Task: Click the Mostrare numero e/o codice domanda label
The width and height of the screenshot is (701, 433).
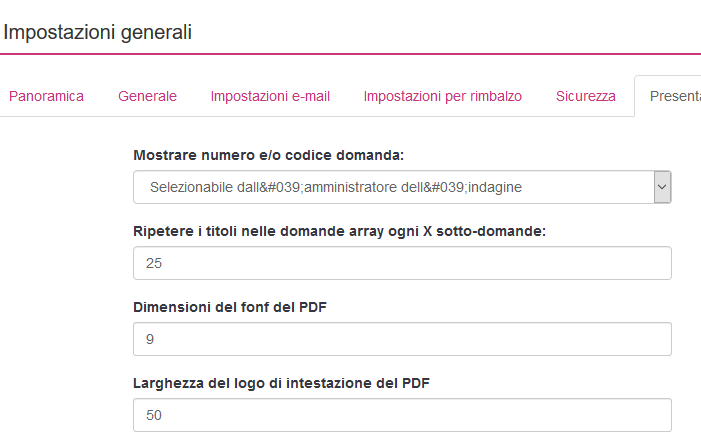Action: 268,155
